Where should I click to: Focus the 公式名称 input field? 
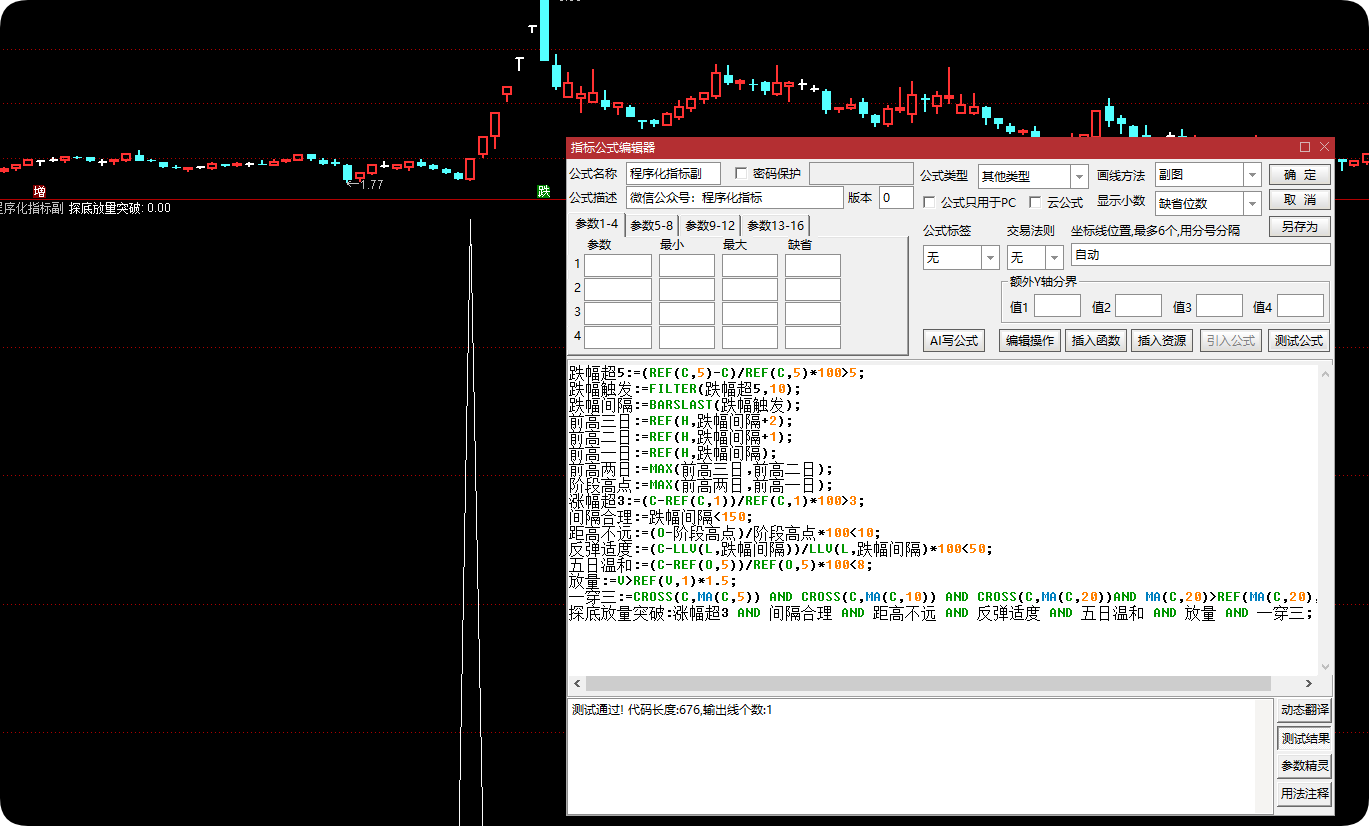[674, 173]
